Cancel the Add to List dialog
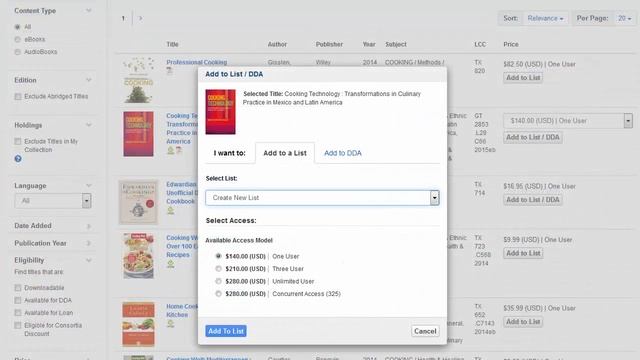Screen dimensions: 640x360 (x=425, y=331)
